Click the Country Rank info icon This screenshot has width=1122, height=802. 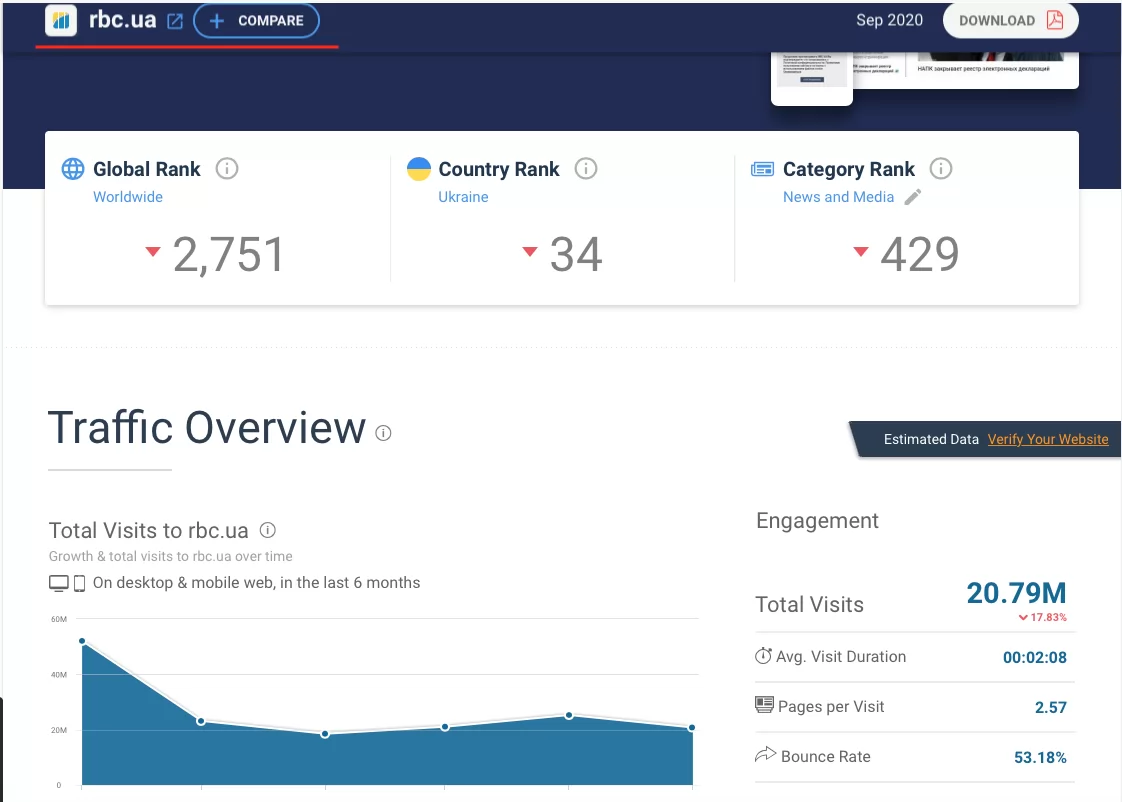(586, 169)
